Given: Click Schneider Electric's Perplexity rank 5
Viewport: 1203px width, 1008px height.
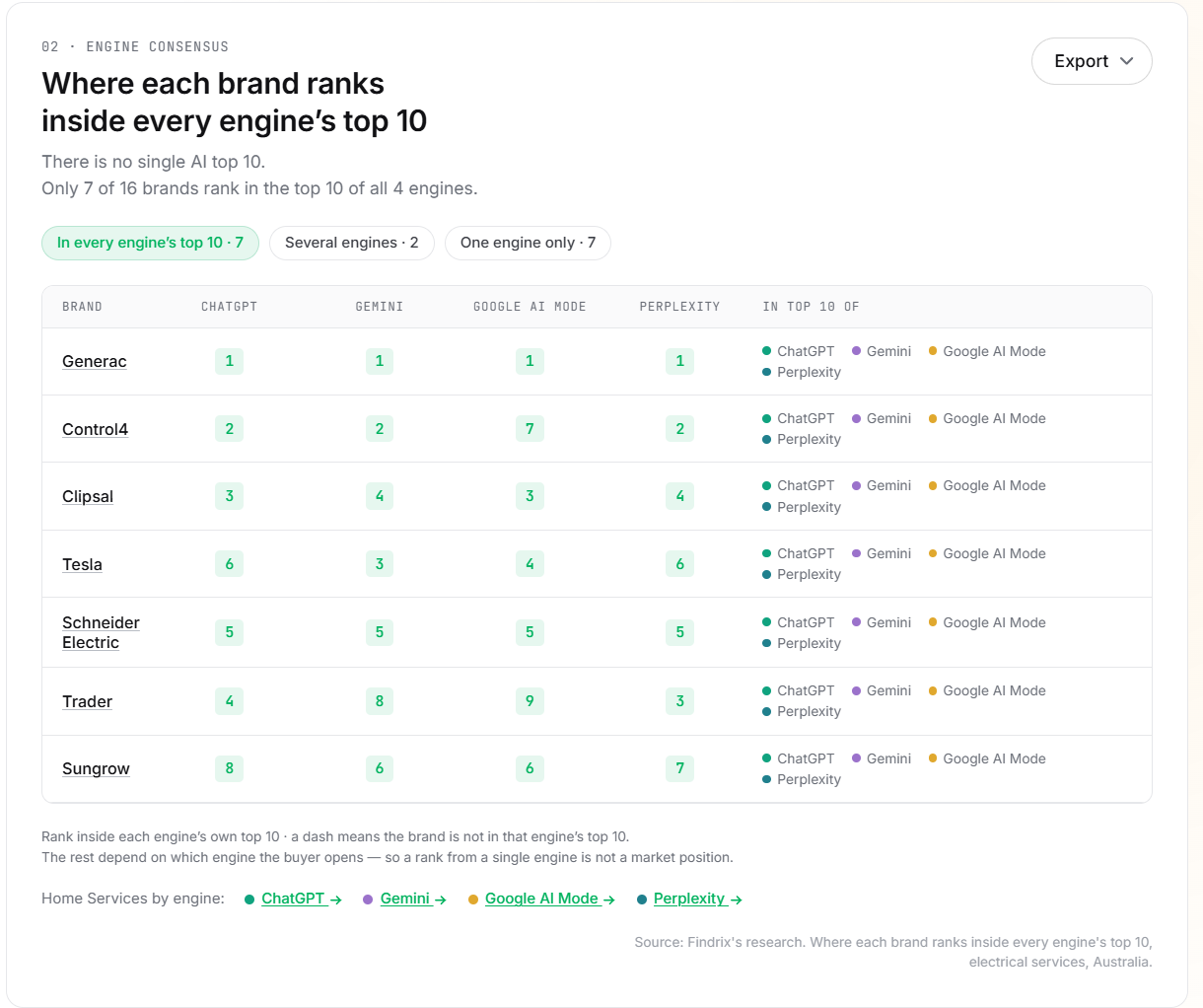Looking at the screenshot, I should [679, 632].
